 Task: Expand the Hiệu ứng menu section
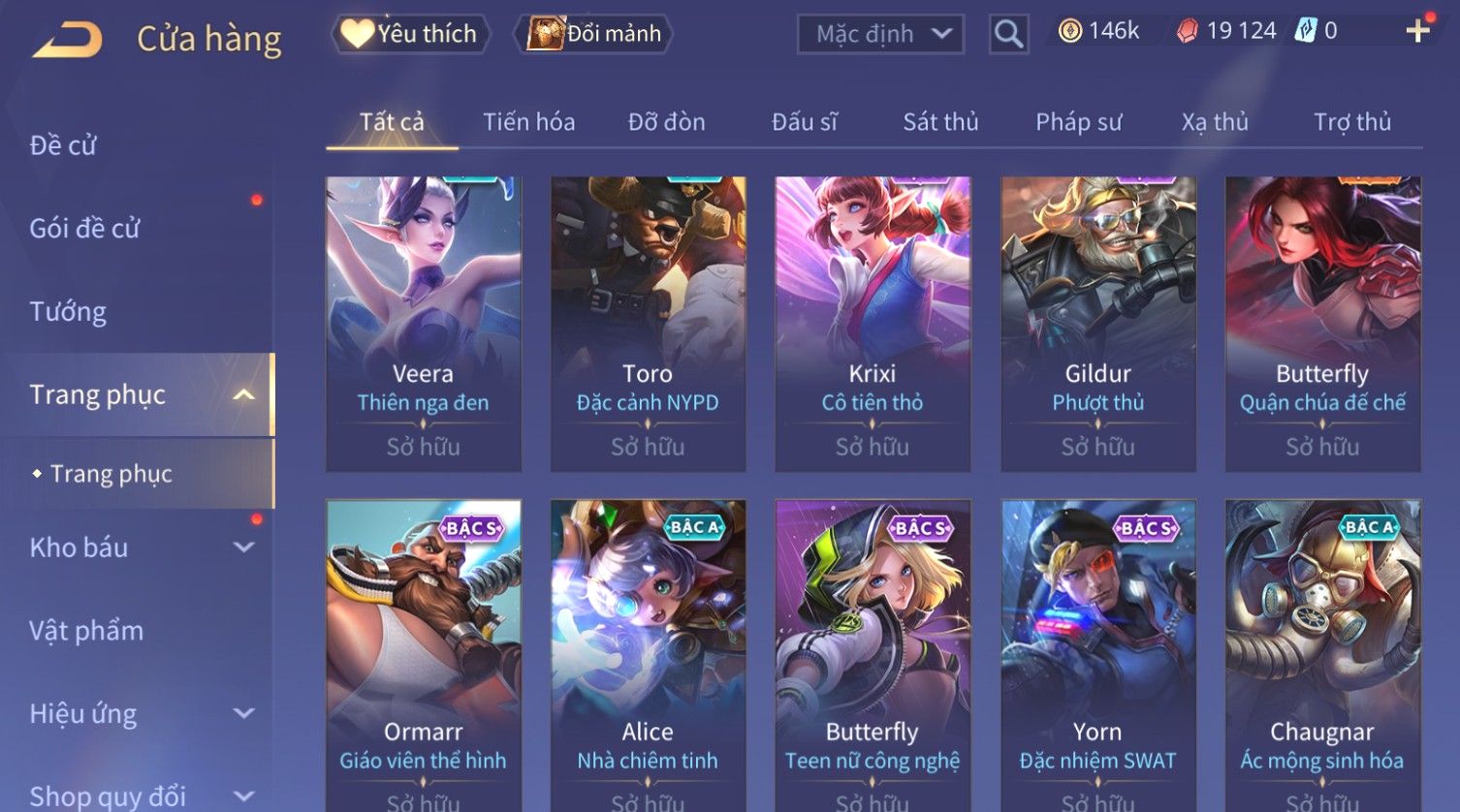tap(244, 714)
